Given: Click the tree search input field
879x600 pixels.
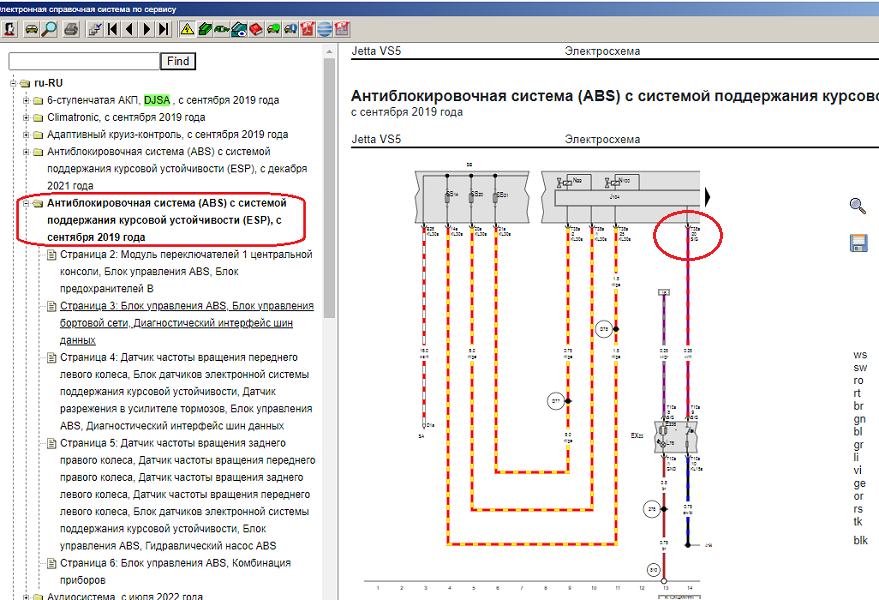Looking at the screenshot, I should pyautogui.click(x=84, y=61).
